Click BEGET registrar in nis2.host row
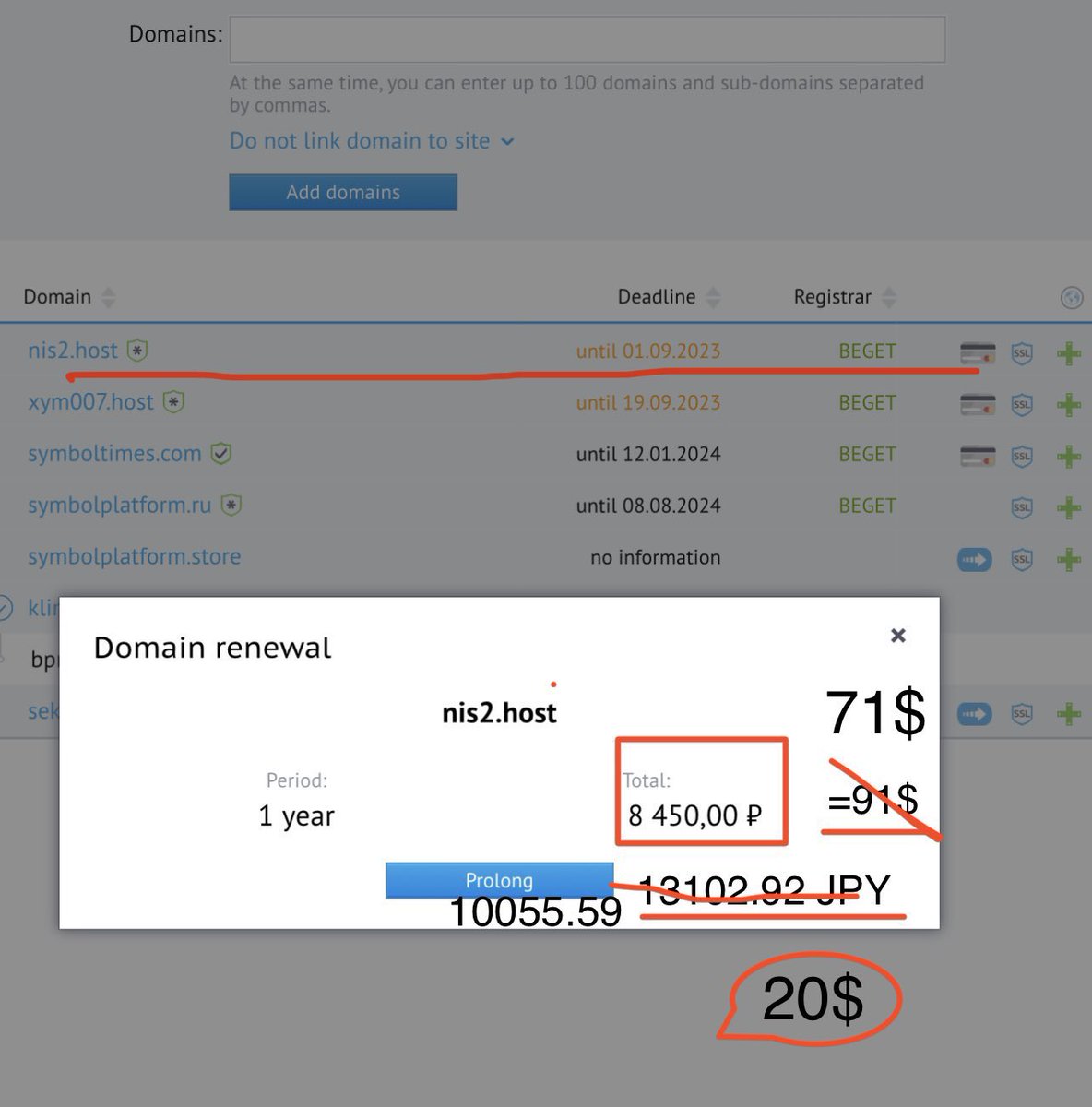 [867, 351]
